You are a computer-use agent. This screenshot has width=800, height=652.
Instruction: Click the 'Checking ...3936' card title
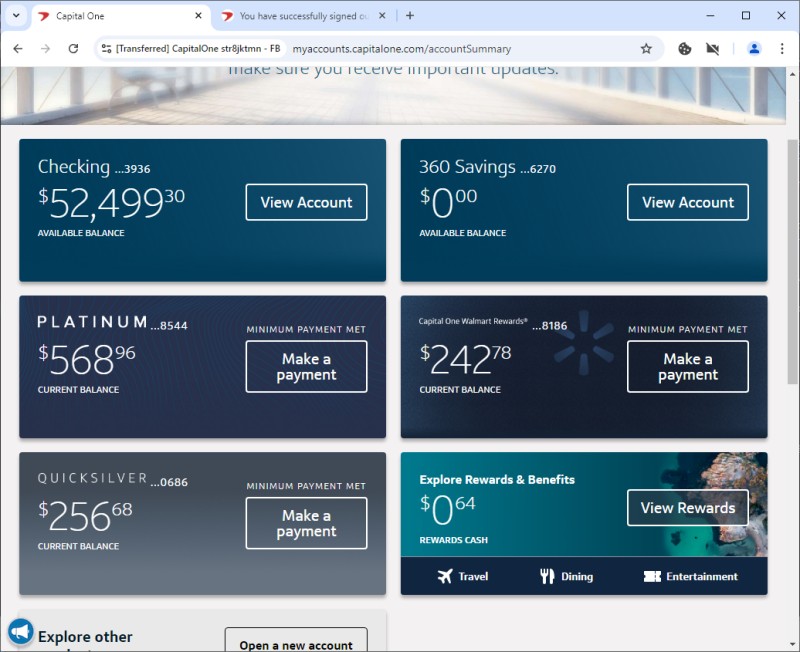point(94,167)
